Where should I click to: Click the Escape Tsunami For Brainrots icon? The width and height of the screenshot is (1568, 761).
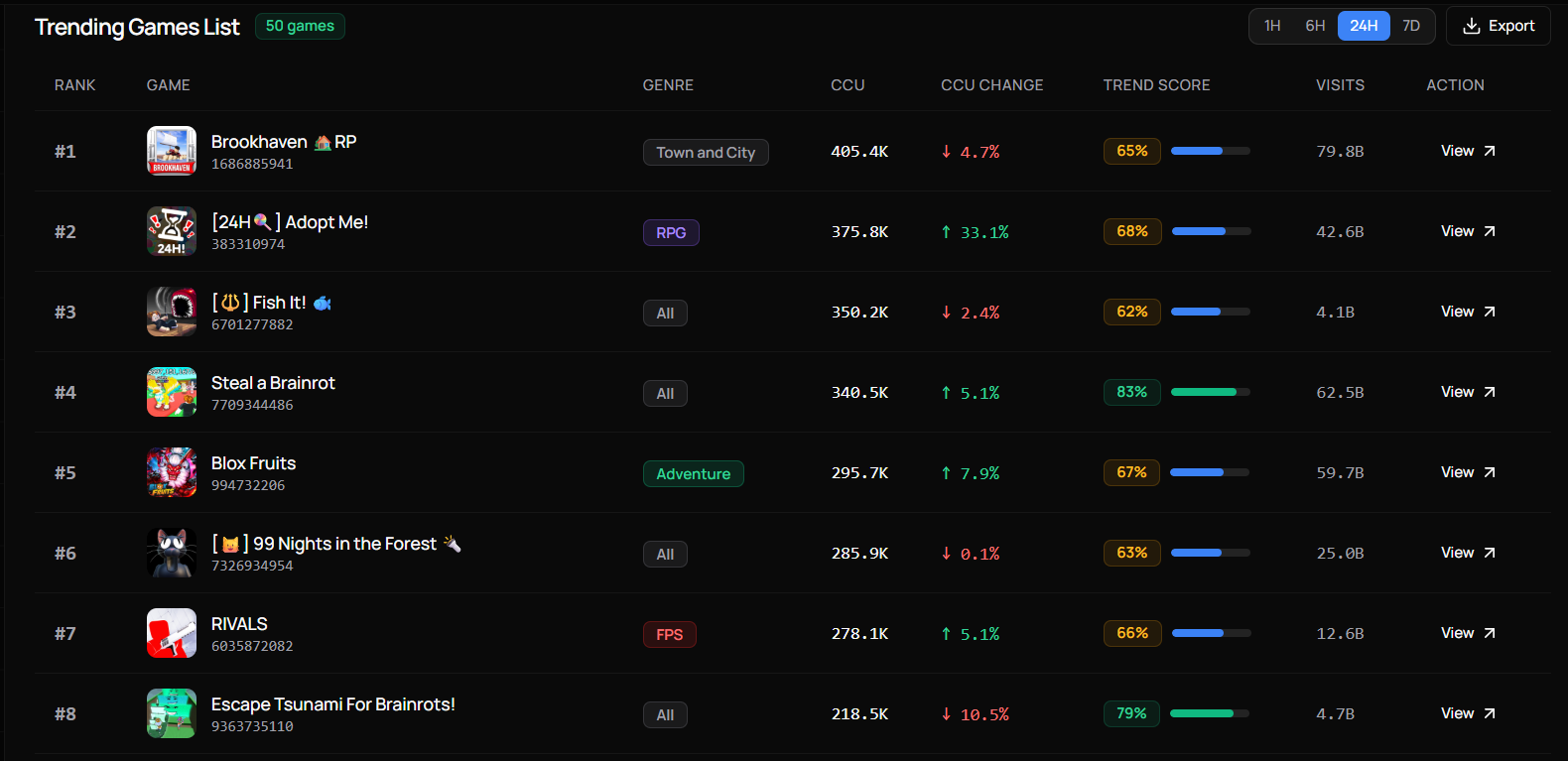(172, 713)
